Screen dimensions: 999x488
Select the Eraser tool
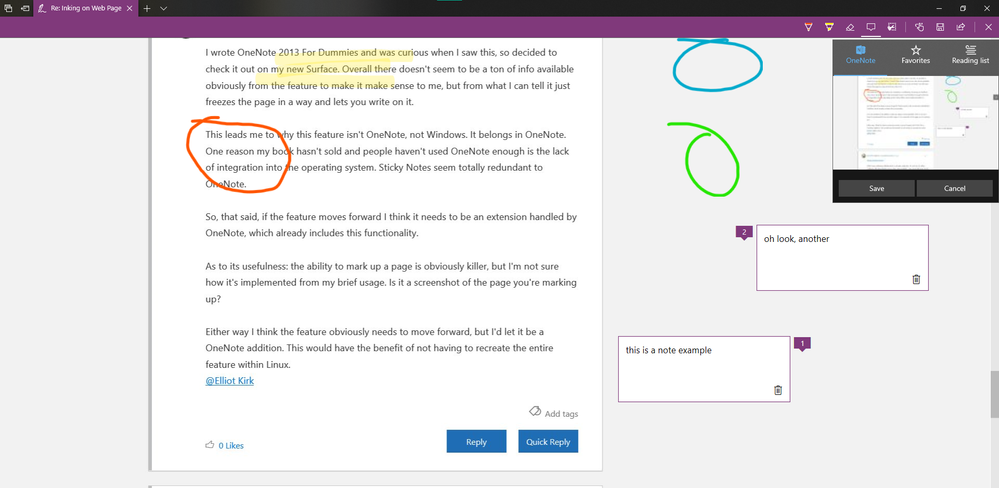[849, 27]
